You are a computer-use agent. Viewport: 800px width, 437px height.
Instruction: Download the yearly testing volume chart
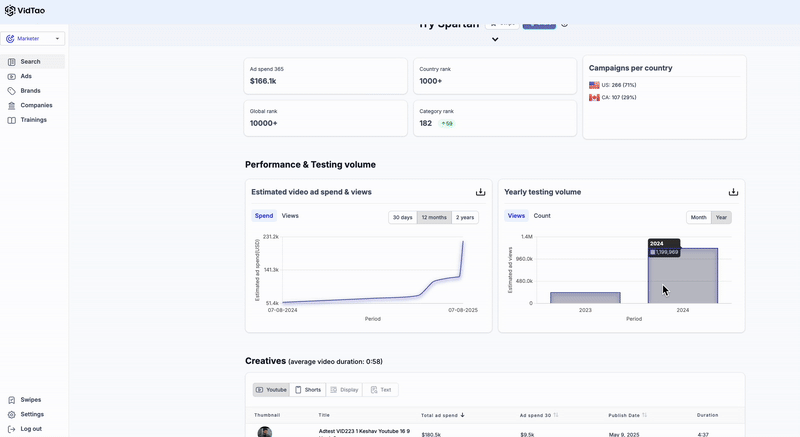click(733, 192)
